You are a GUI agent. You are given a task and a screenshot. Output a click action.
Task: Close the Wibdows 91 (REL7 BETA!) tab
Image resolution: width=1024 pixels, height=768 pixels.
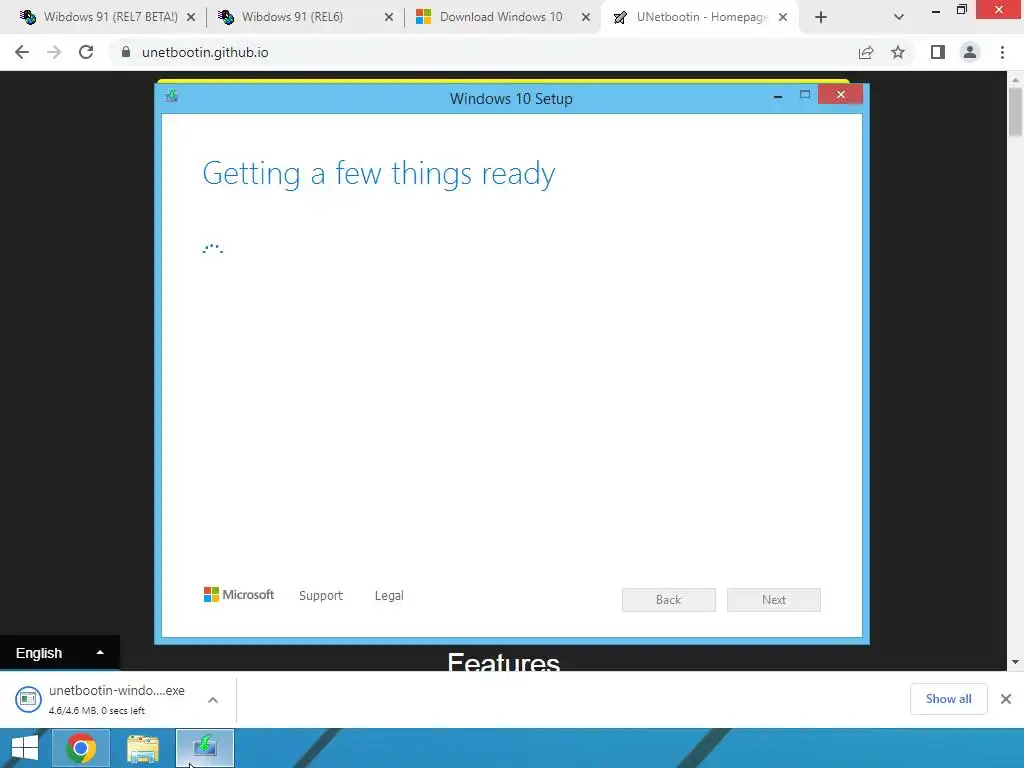[x=191, y=18]
